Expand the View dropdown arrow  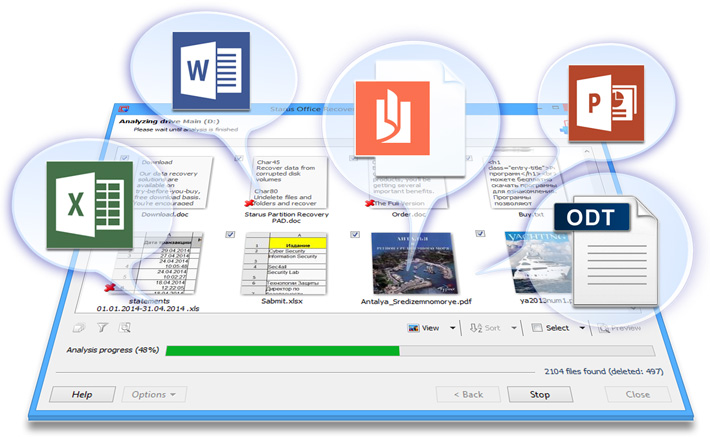coord(452,328)
